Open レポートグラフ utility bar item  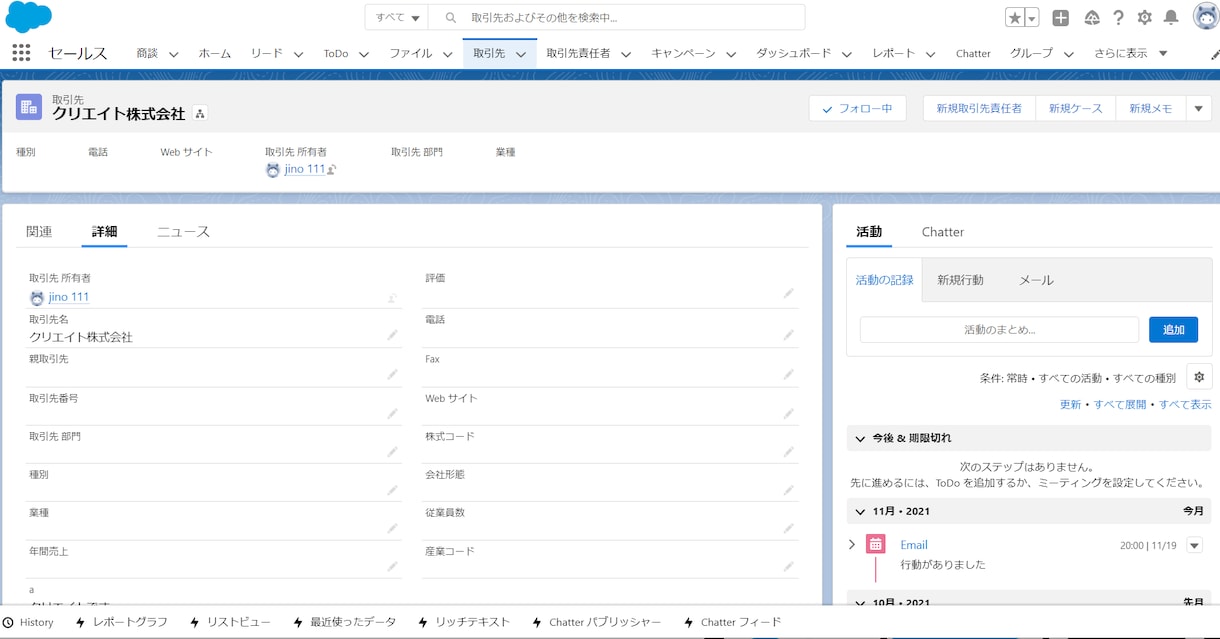121,622
